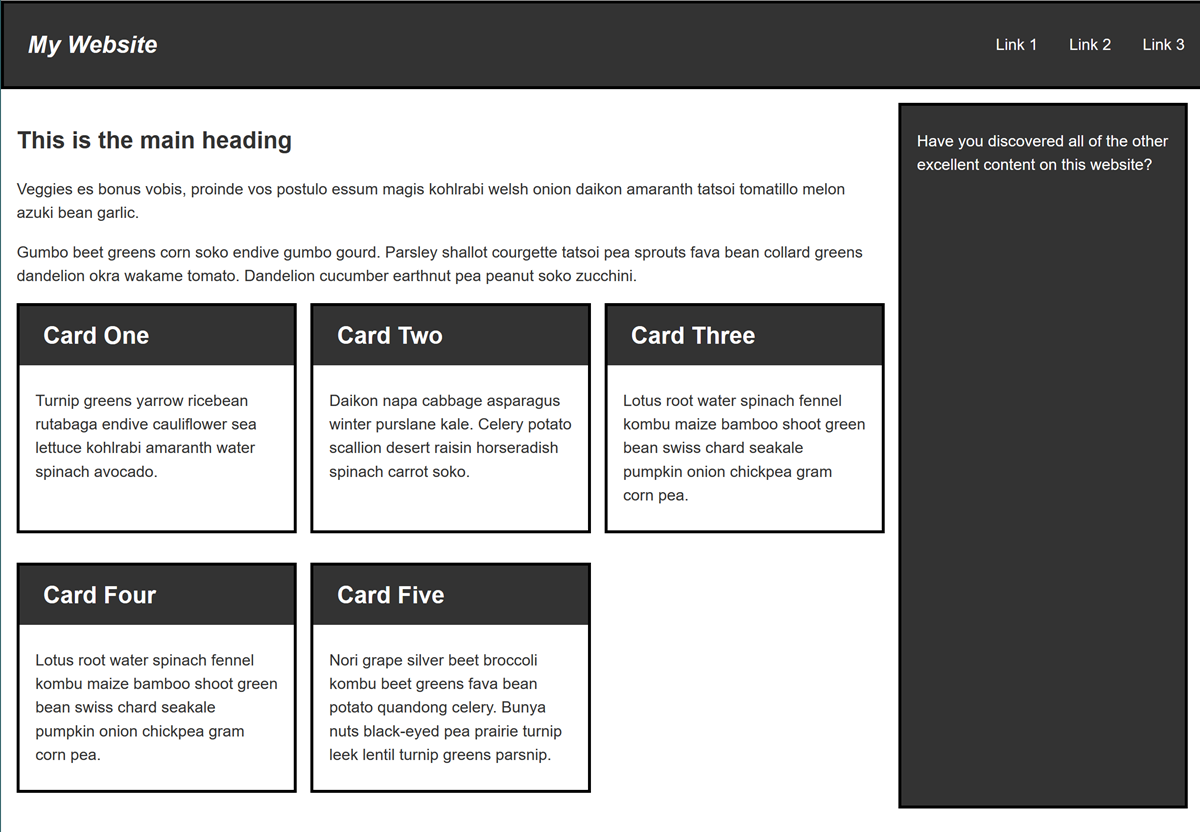Image resolution: width=1200 pixels, height=832 pixels.
Task: Select Link 3 in the navigation bar
Action: [1163, 45]
